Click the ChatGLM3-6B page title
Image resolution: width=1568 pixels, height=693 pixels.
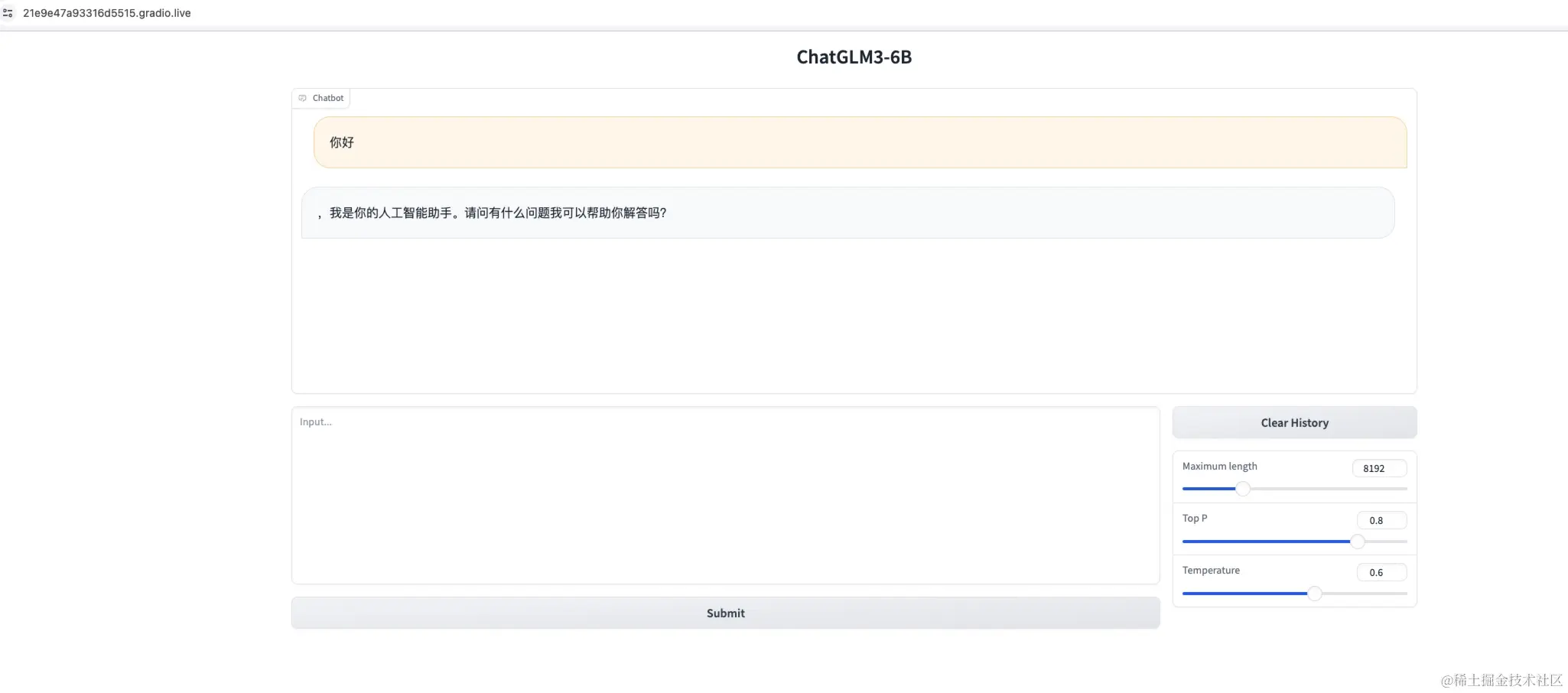tap(854, 57)
